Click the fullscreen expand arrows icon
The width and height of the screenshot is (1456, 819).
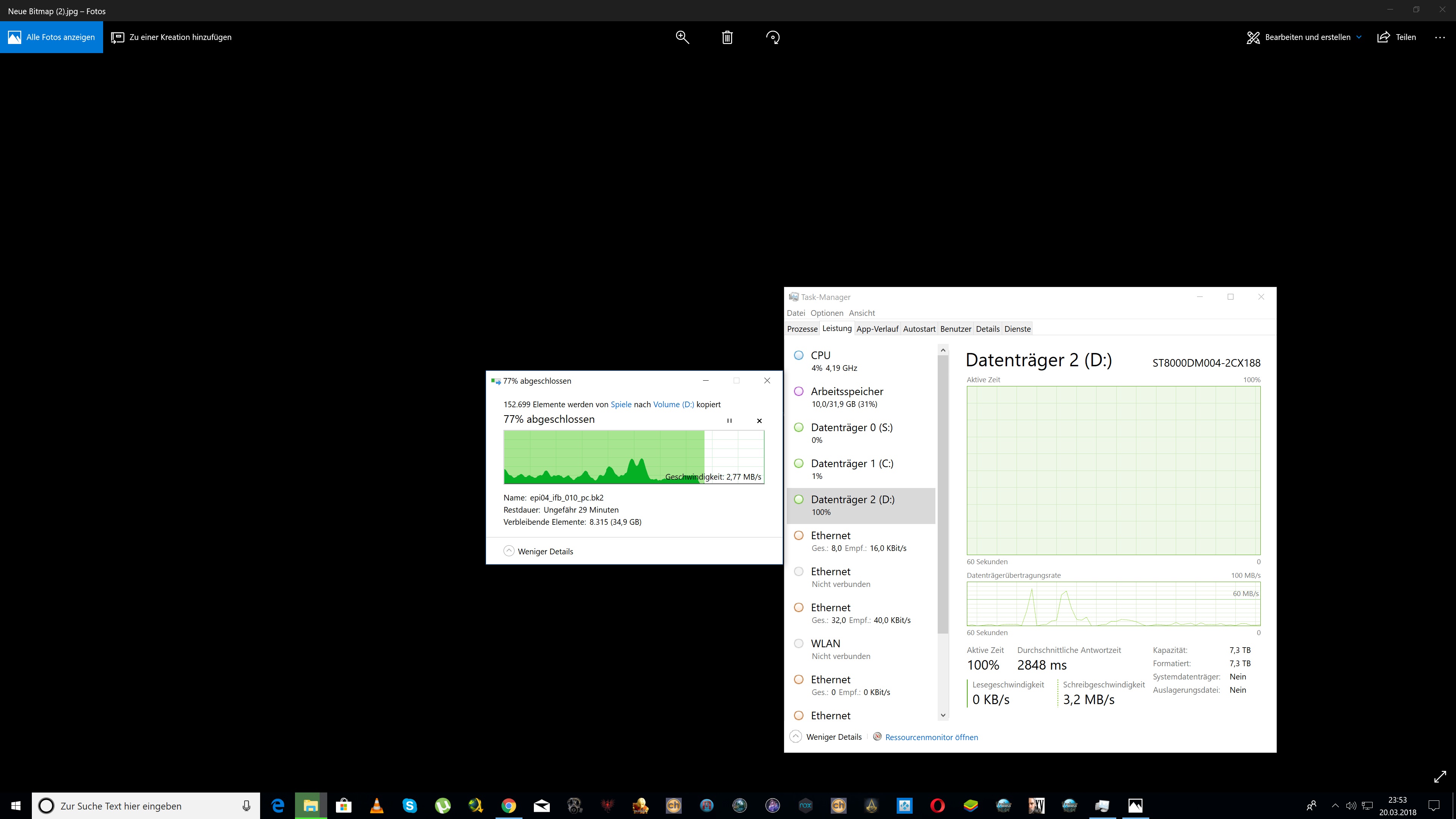[x=1440, y=777]
